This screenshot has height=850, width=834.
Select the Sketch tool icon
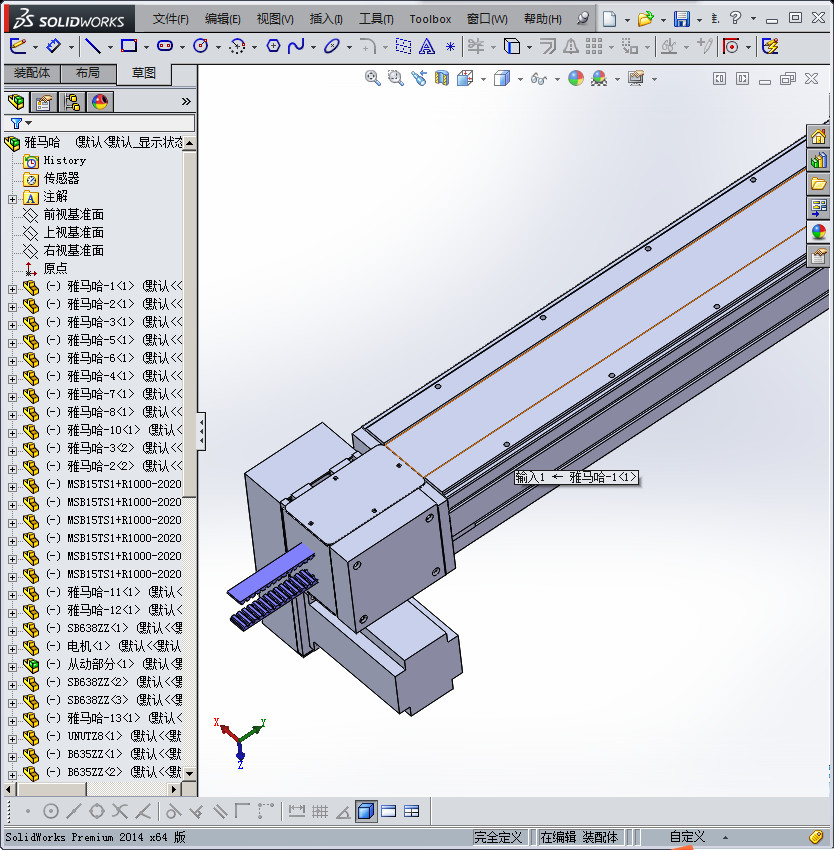pos(18,46)
